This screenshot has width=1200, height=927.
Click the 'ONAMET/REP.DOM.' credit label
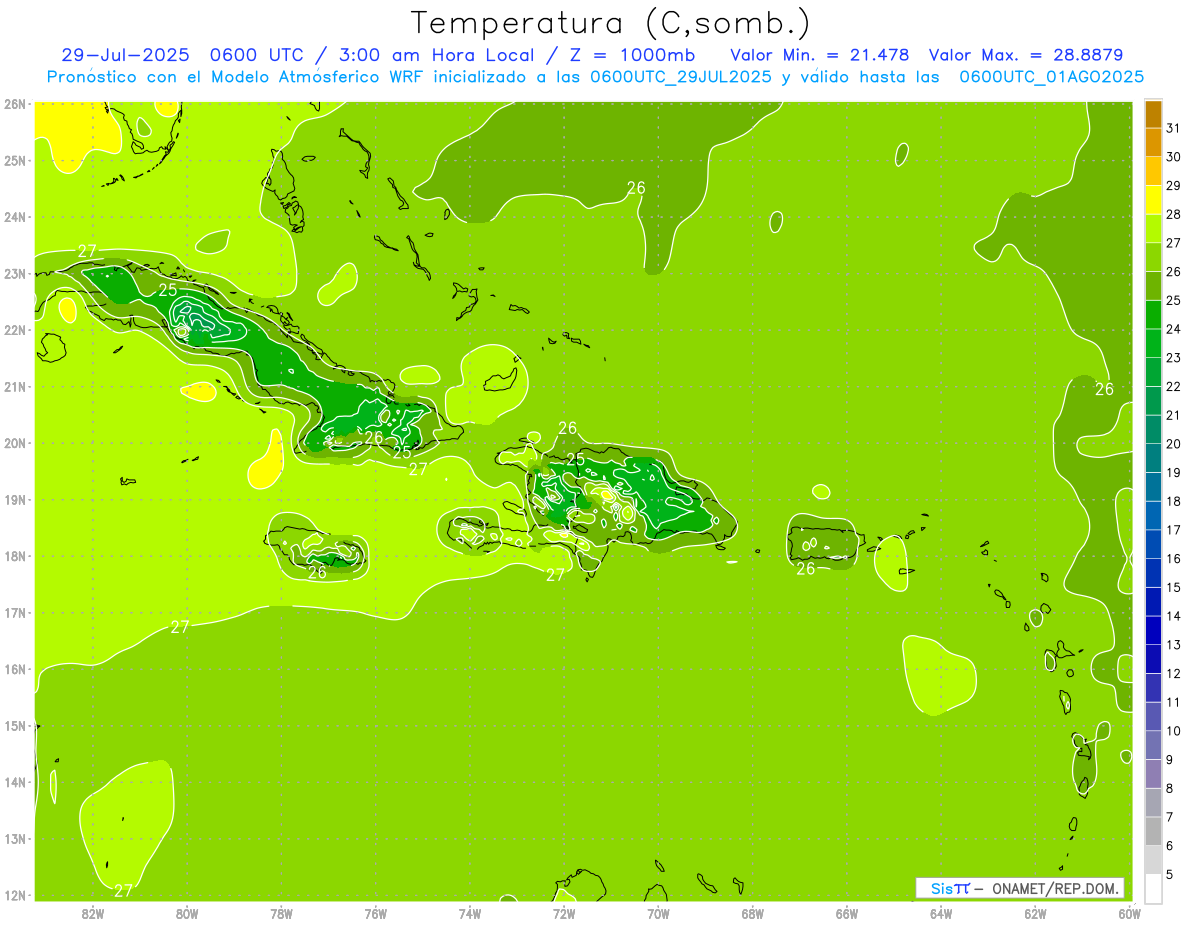[x=1057, y=888]
